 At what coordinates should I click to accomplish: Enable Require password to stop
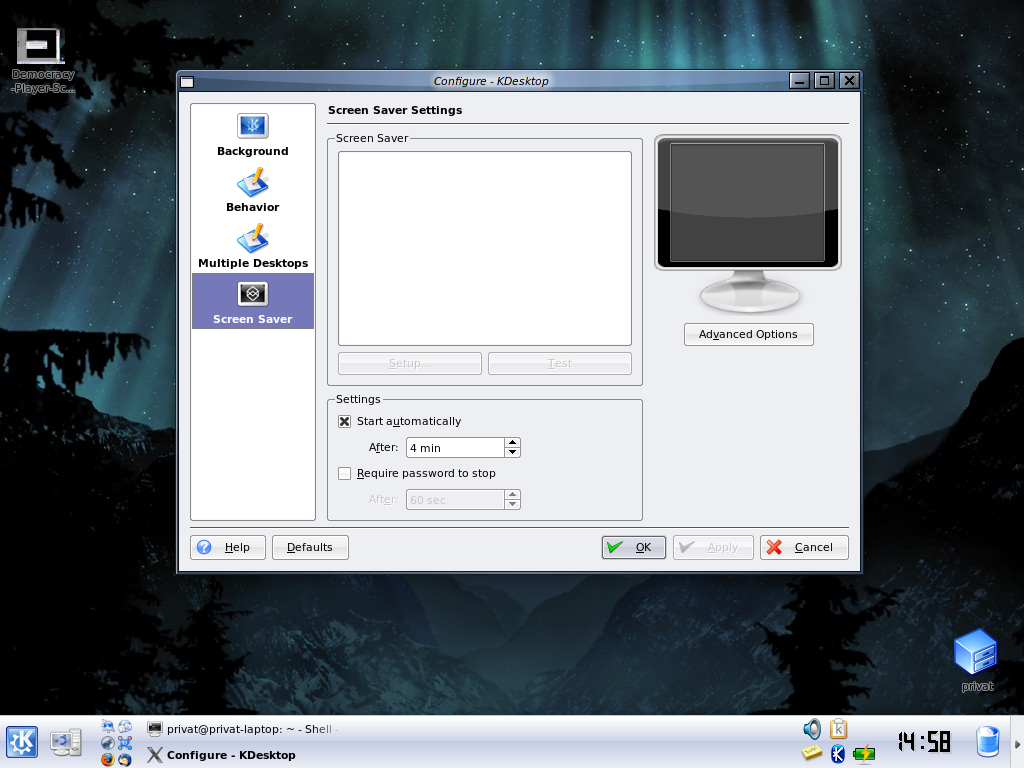345,474
